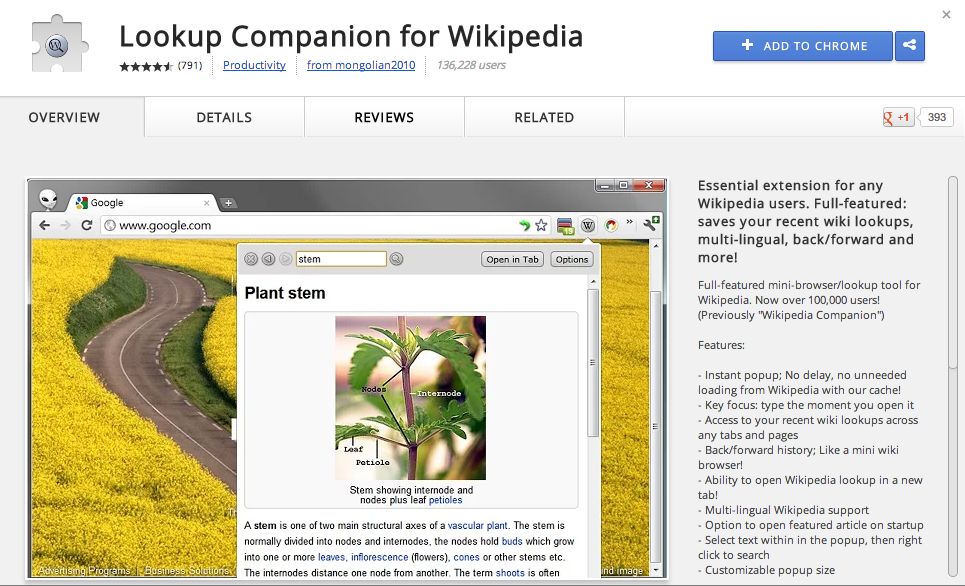965x586 pixels.
Task: Click the popup's back history arrow icon
Action: (x=268, y=259)
